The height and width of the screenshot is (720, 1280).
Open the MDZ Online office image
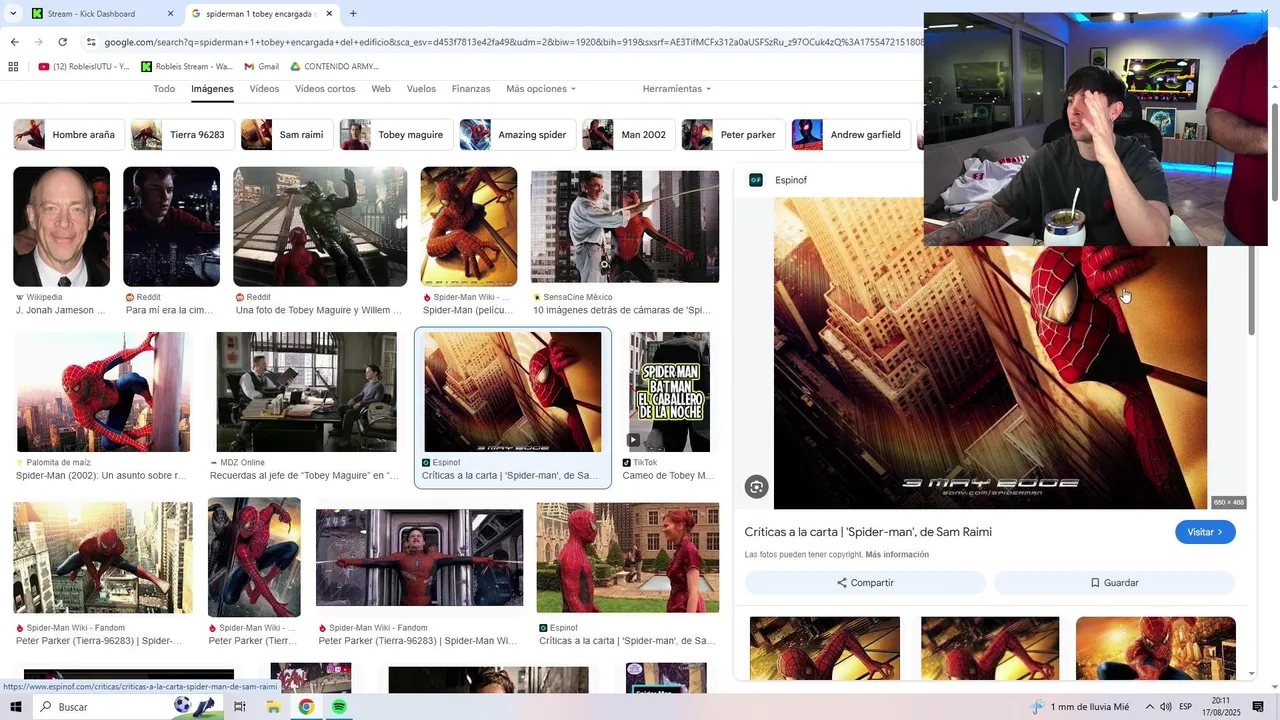(306, 392)
